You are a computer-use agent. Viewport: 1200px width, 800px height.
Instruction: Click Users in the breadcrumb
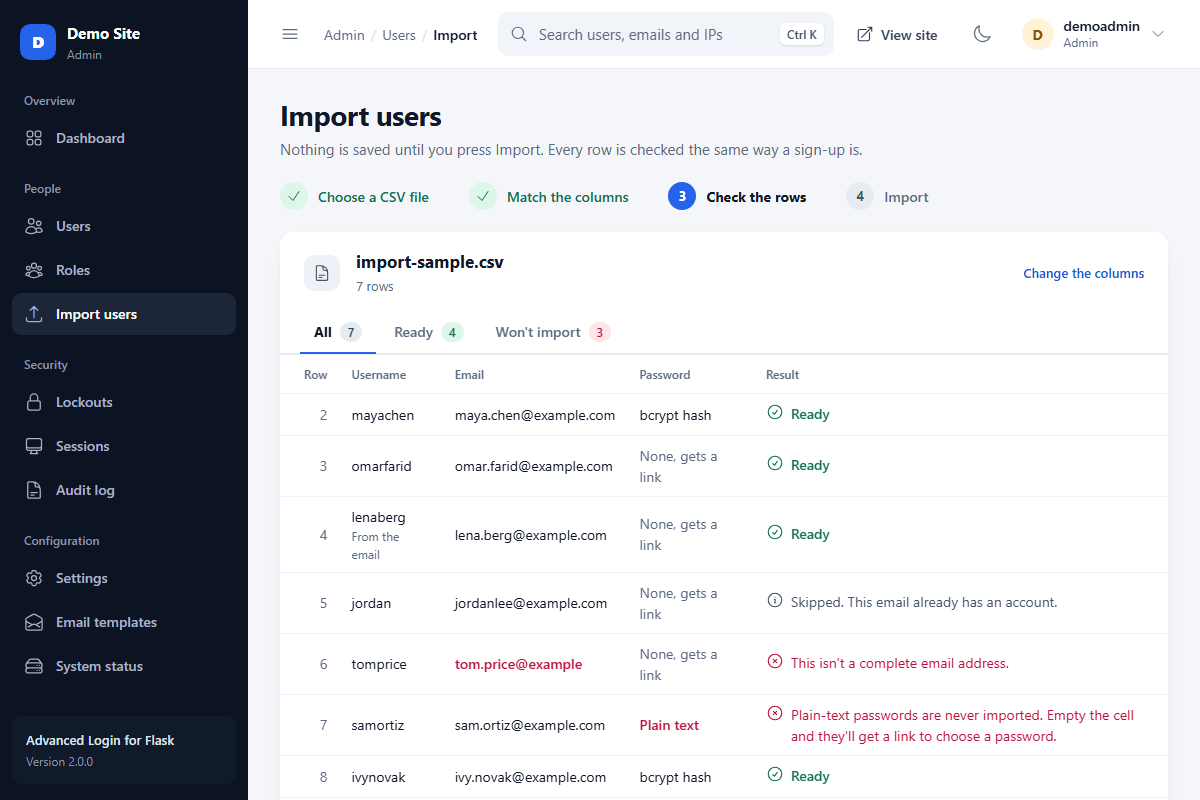(x=399, y=35)
